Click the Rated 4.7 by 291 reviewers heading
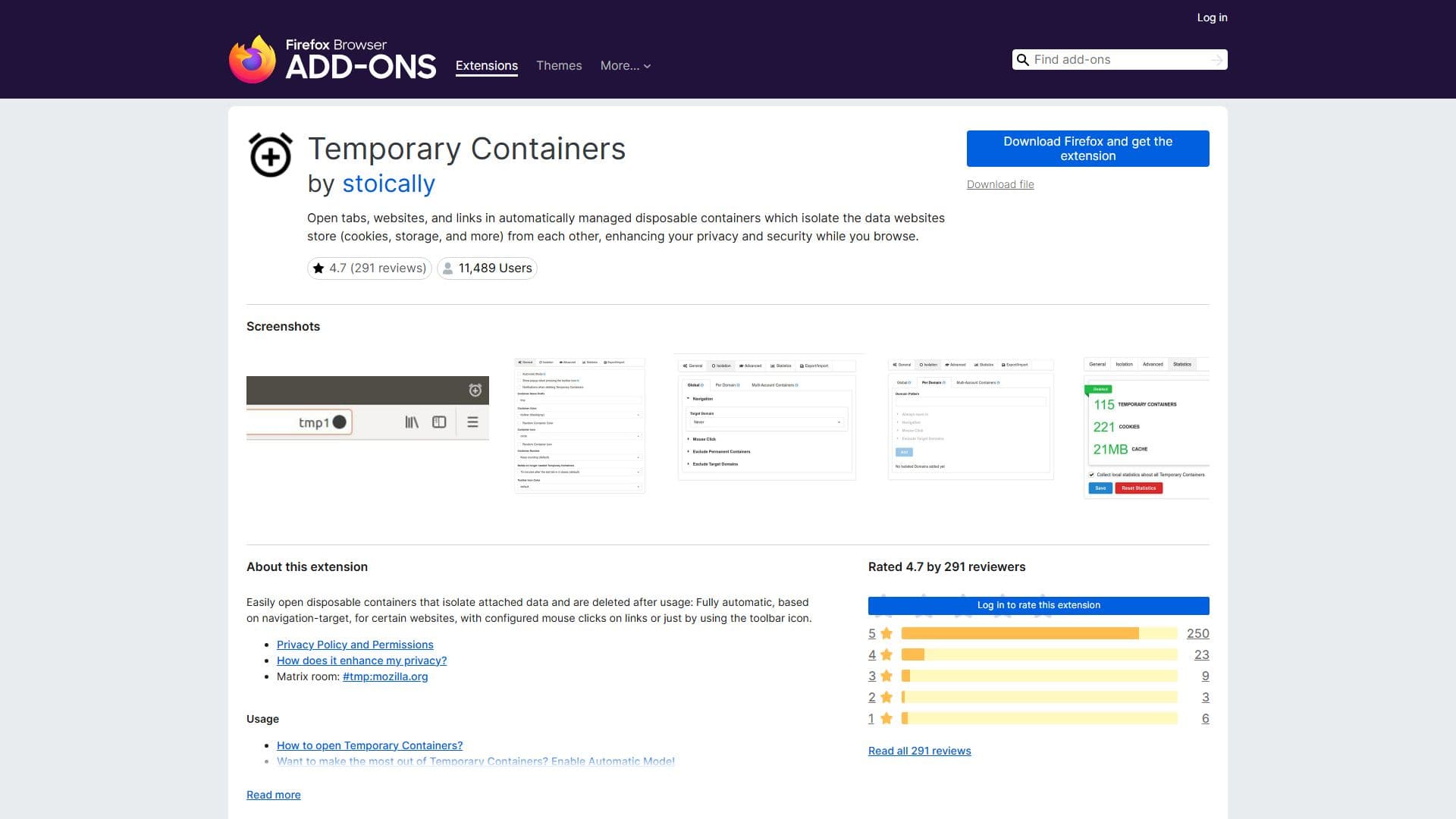Screen dimensions: 1456x819 (x=946, y=566)
